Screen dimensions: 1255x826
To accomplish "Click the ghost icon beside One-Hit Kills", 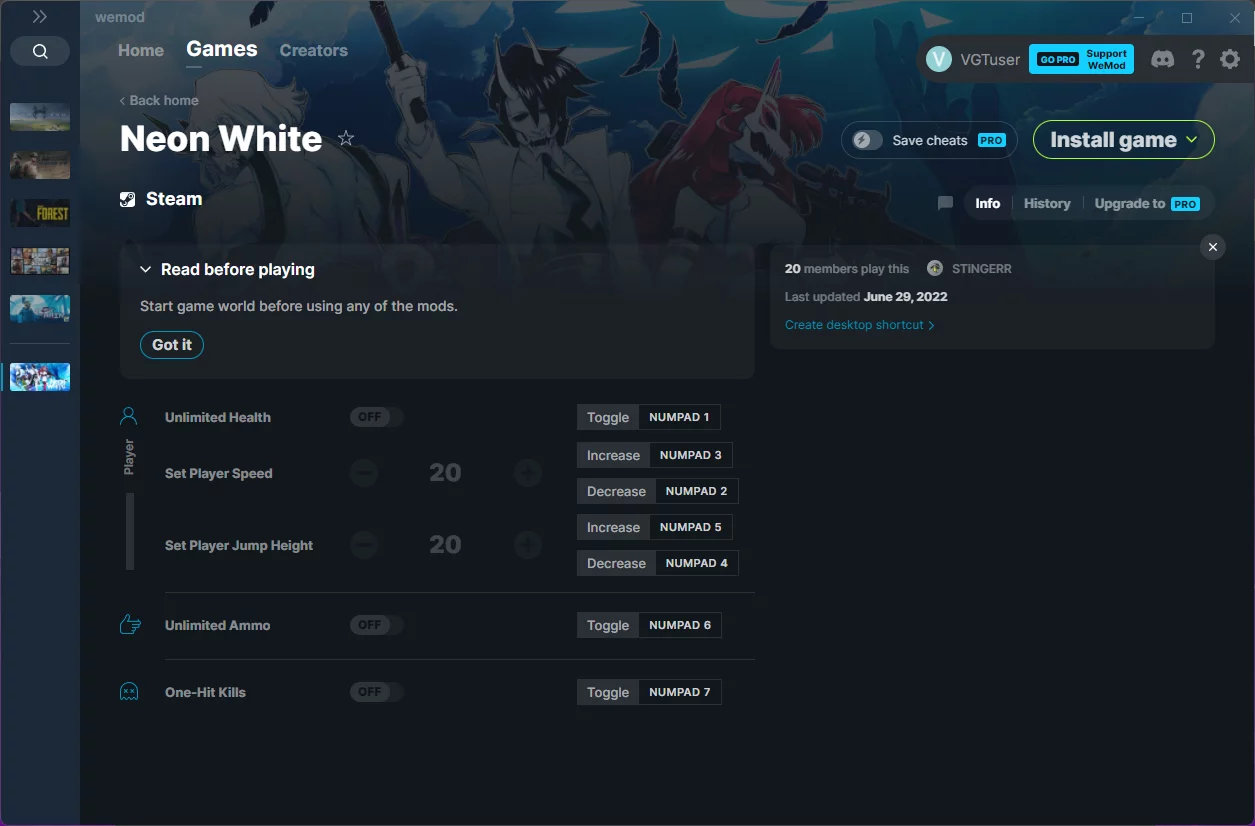I will pyautogui.click(x=129, y=692).
